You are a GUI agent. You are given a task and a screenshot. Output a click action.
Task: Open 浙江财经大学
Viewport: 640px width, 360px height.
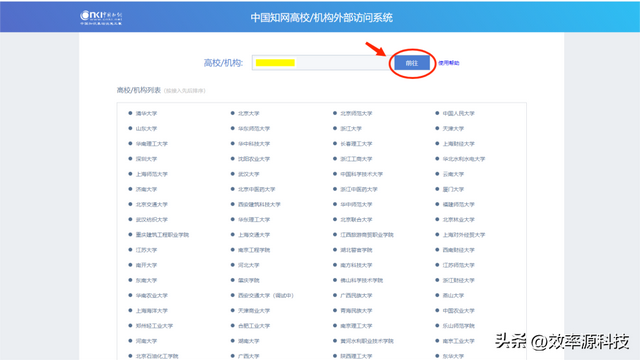tap(459, 280)
